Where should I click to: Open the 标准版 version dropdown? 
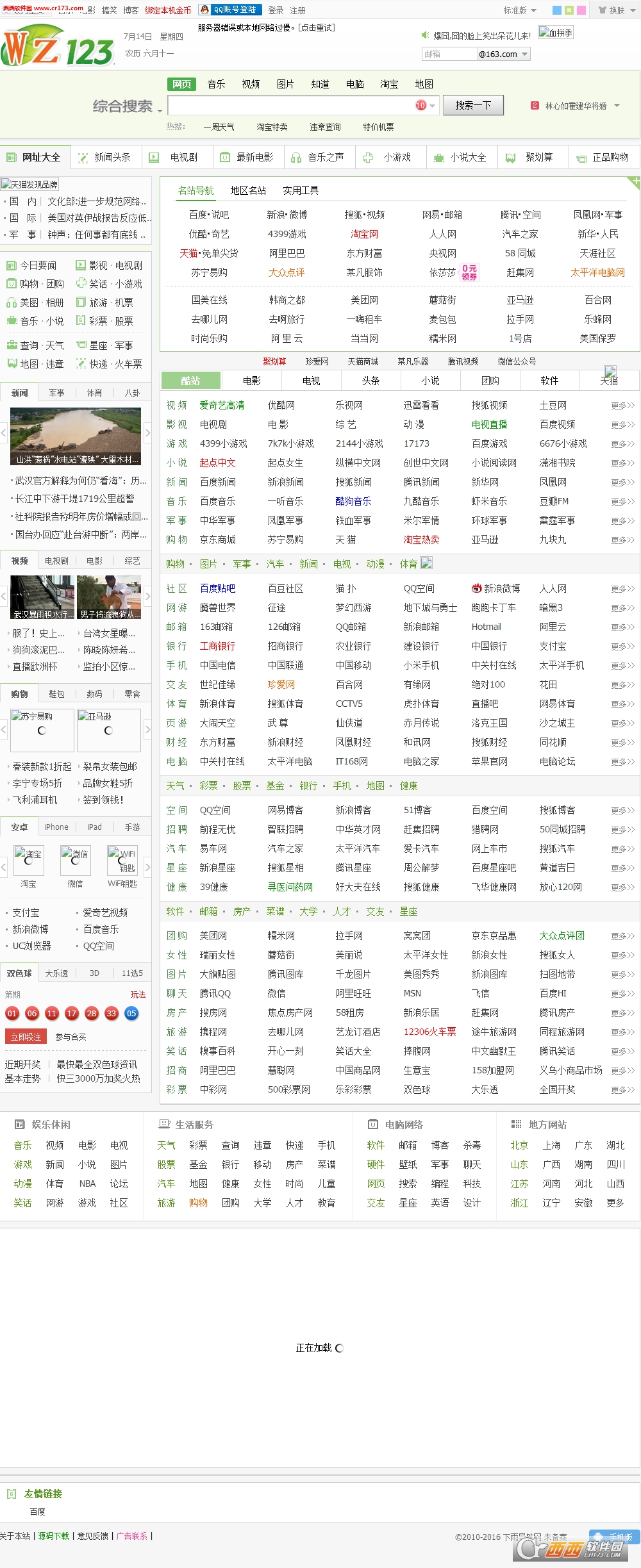click(520, 10)
